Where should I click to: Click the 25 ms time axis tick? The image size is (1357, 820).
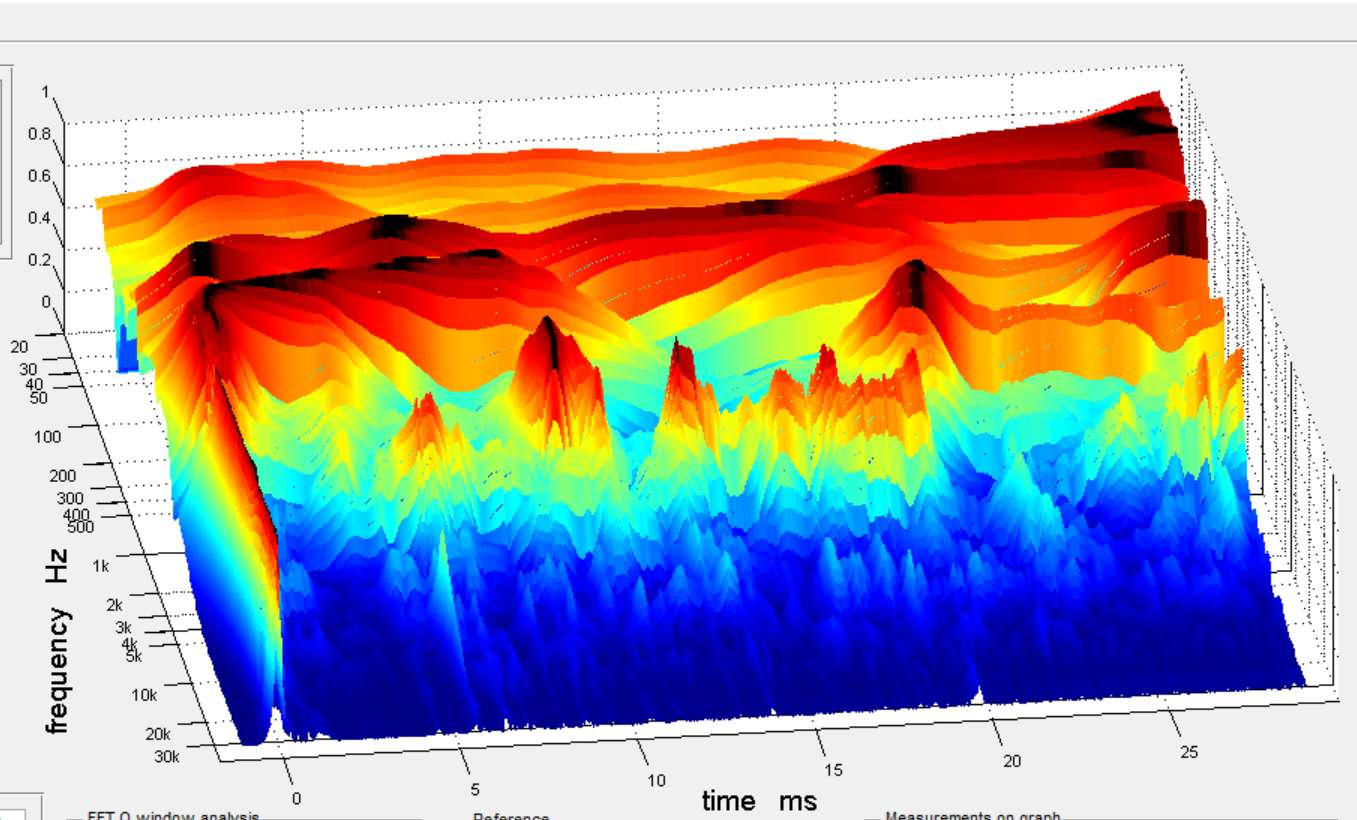click(x=1188, y=752)
